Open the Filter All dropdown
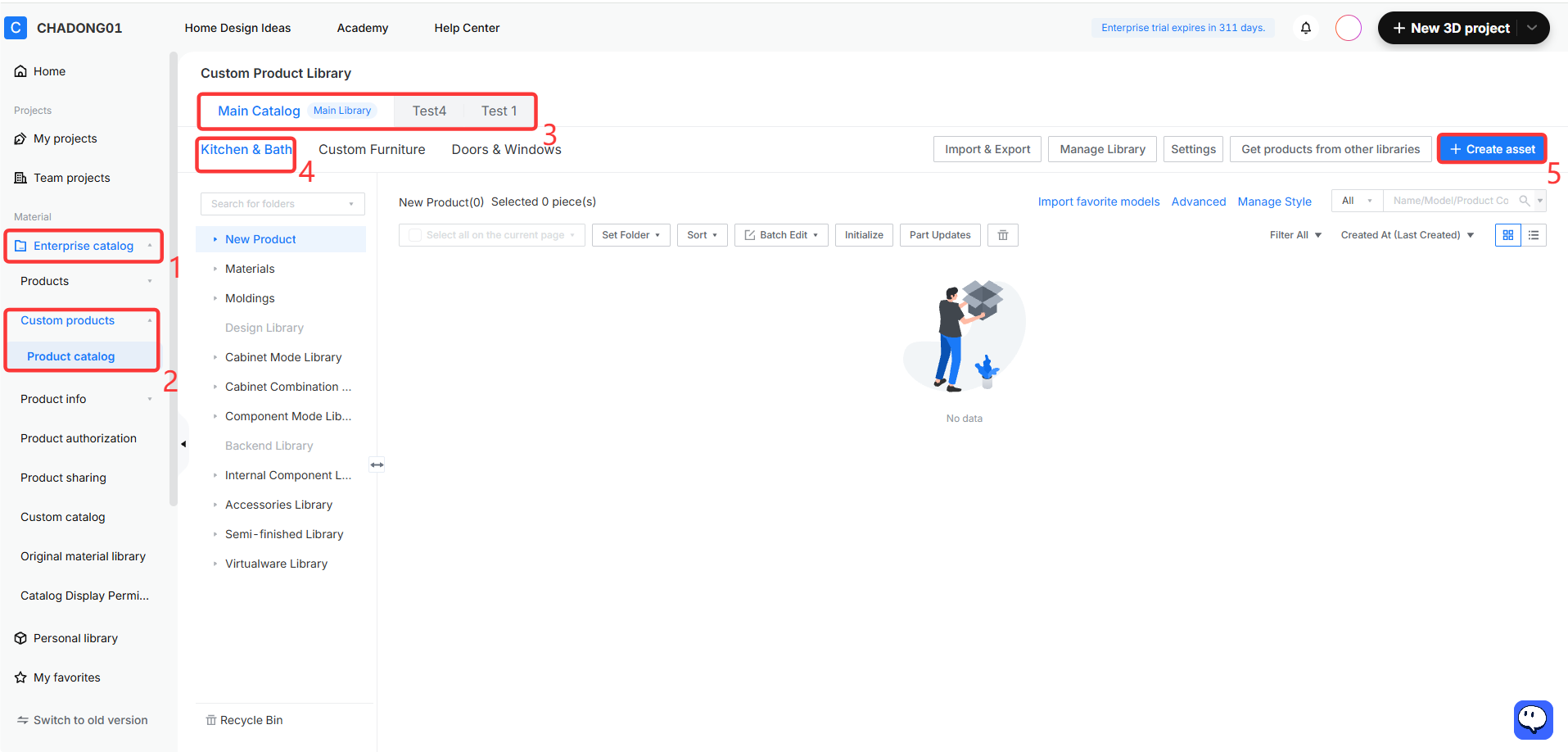Viewport: 1568px width, 752px height. tap(1295, 235)
